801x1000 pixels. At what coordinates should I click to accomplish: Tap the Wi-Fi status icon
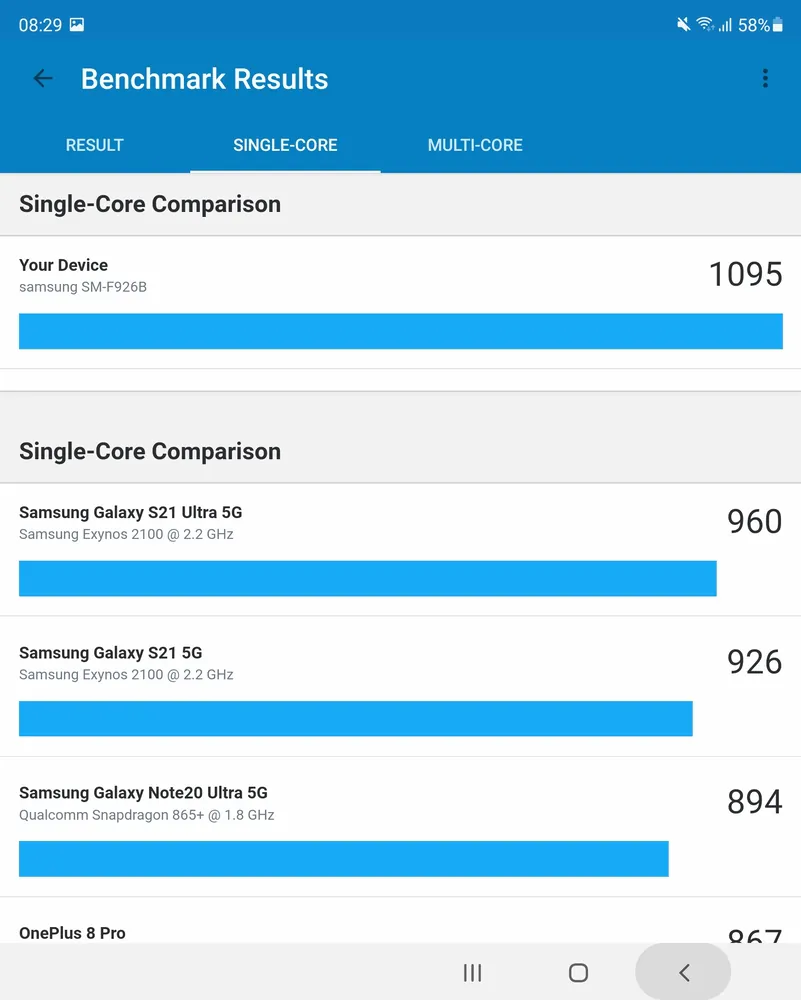click(x=704, y=25)
